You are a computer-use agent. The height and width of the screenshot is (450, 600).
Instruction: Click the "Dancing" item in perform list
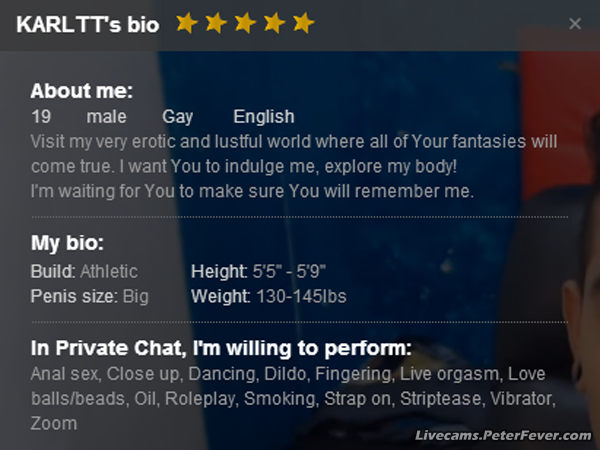coord(220,375)
